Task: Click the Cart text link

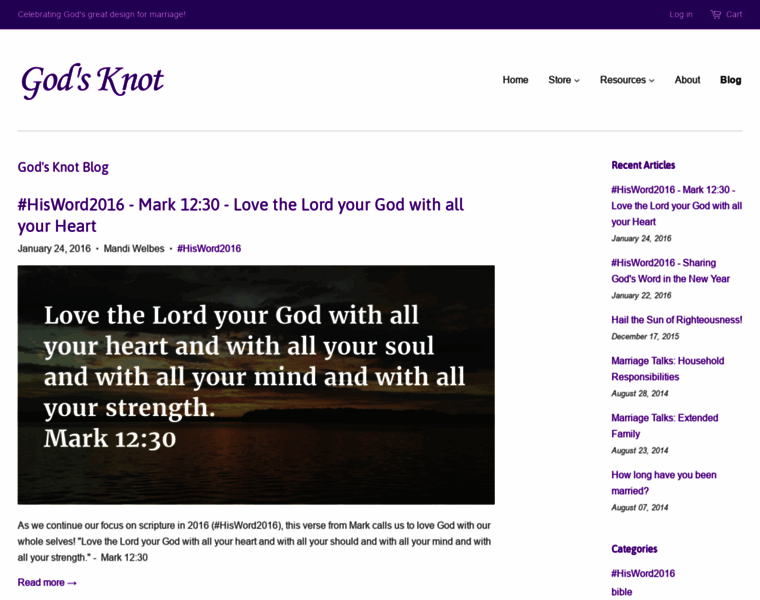Action: (734, 15)
